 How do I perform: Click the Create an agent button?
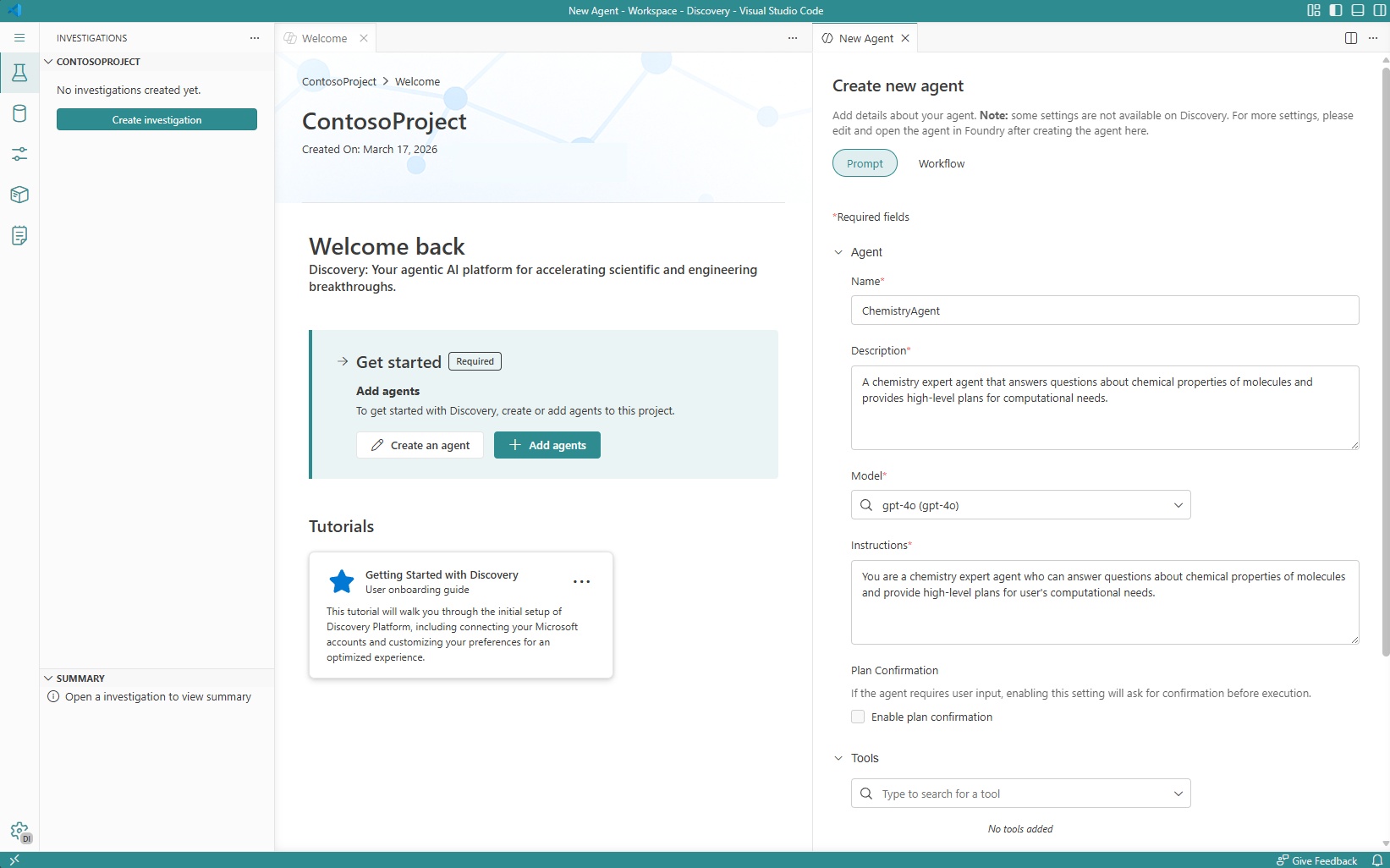click(420, 445)
